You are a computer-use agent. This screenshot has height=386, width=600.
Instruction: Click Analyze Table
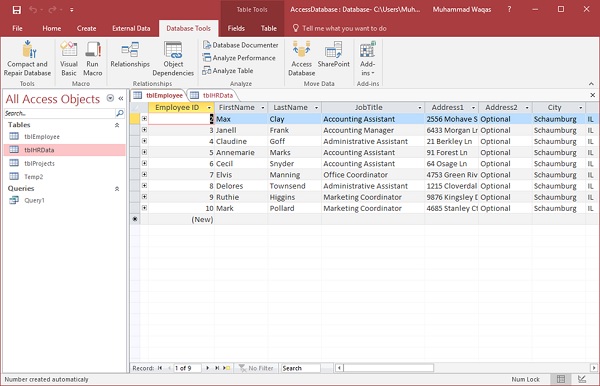click(228, 71)
